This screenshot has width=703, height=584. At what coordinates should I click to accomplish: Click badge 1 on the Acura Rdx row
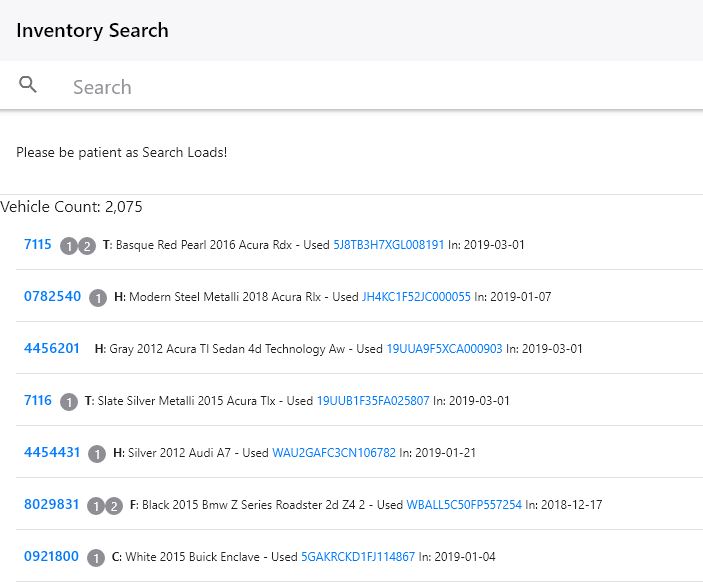(69, 246)
